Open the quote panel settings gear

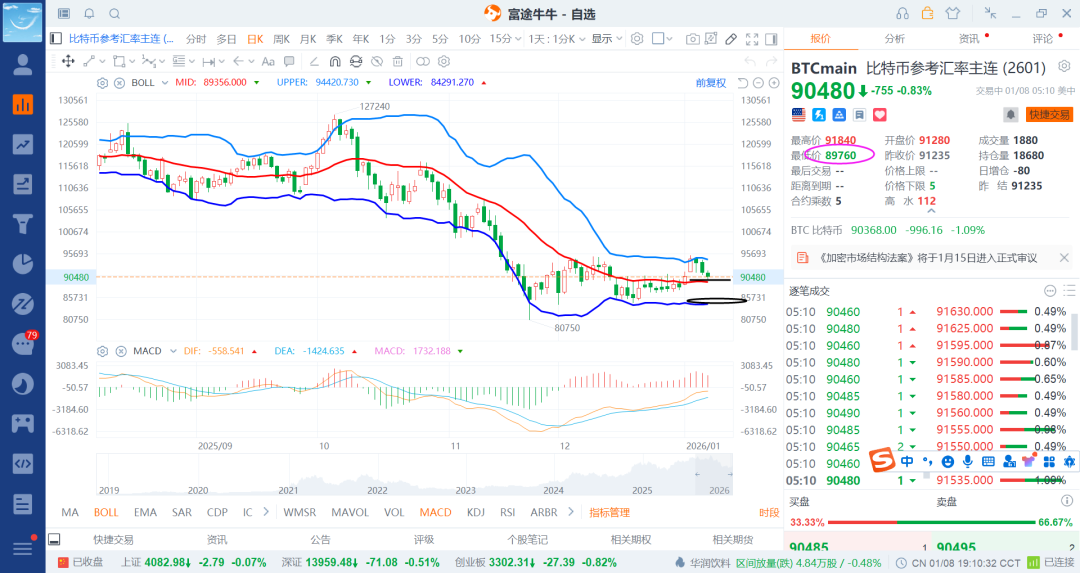point(1065,68)
